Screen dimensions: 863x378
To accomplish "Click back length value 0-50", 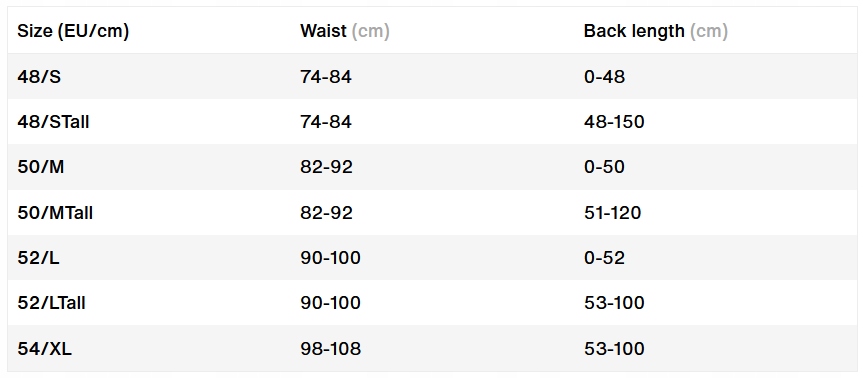I will pos(604,167).
